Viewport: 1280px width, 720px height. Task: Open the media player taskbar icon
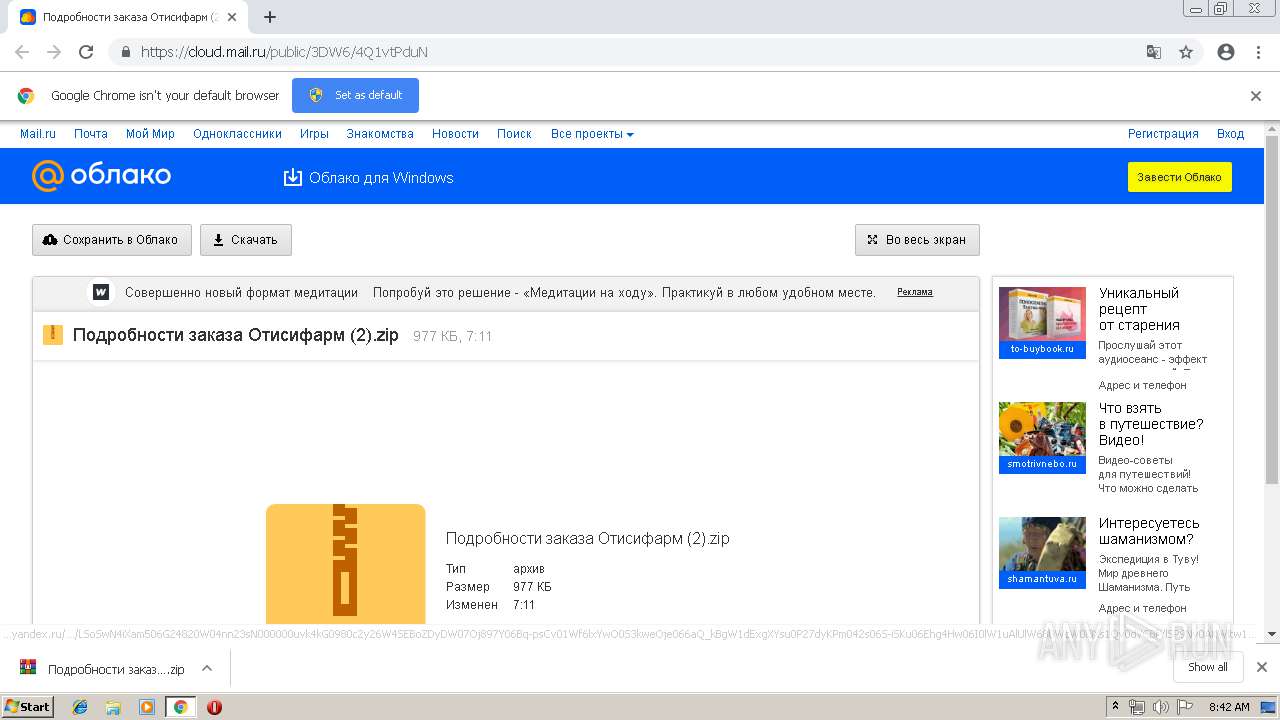coord(147,707)
